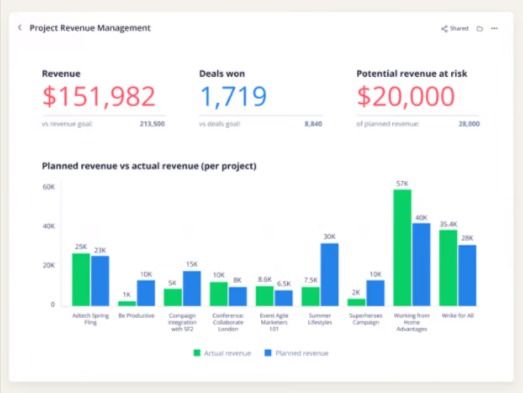
Task: Click the green 7.5K bar for Summer Lifestyles
Action: click(x=311, y=296)
